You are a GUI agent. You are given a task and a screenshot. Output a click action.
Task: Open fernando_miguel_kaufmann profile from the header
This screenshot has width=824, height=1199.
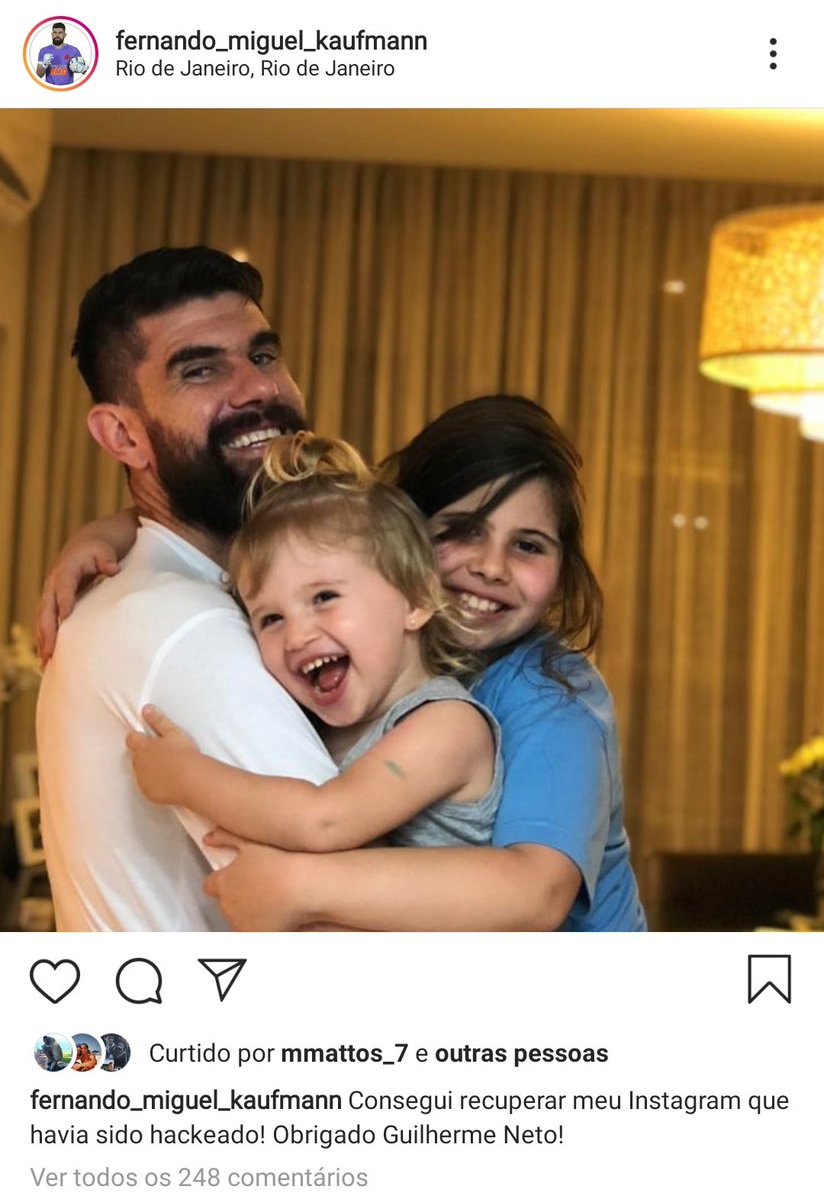271,41
